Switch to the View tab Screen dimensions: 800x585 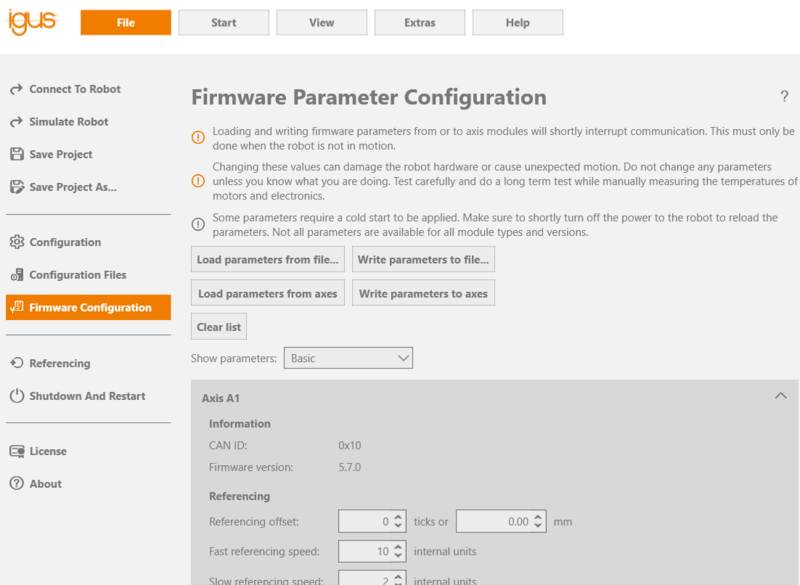(x=321, y=22)
